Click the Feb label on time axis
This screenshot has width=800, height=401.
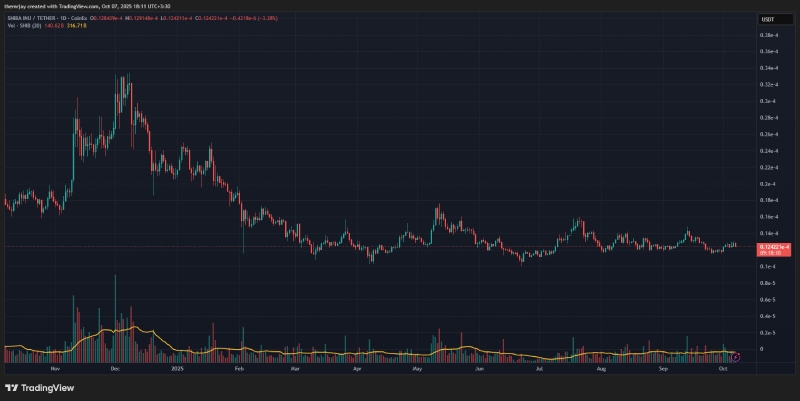tap(238, 369)
